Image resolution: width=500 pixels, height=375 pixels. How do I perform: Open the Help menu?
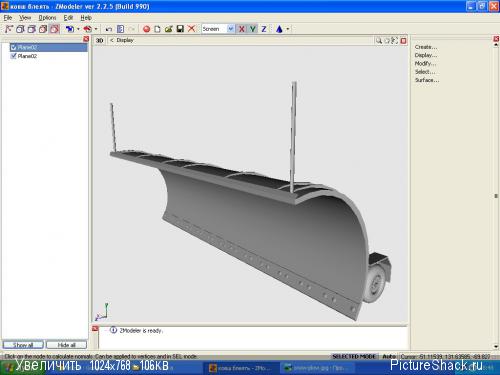[86, 18]
